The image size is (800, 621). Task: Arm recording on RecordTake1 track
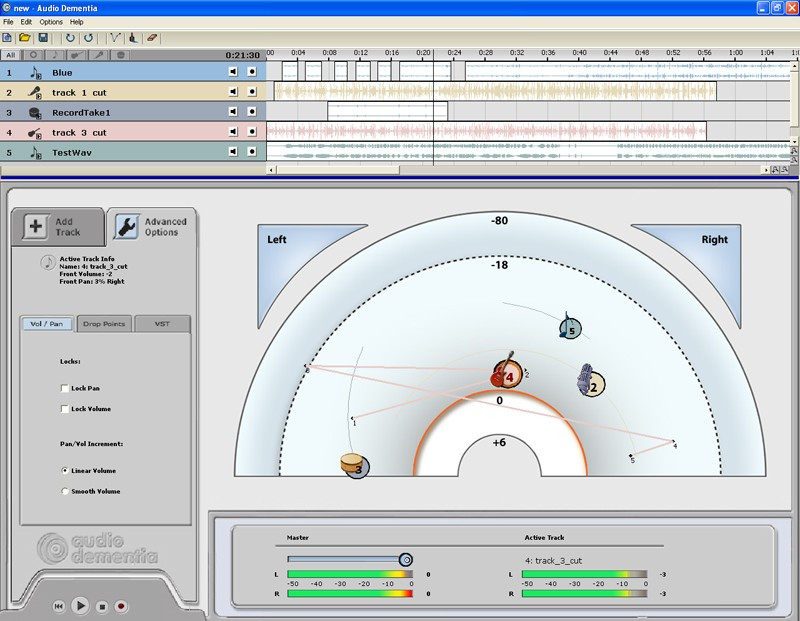click(252, 112)
